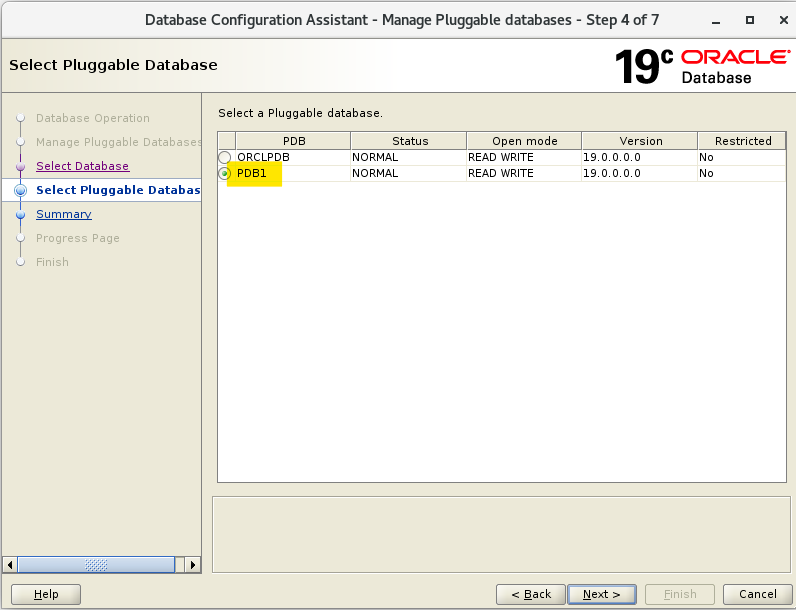Click NORMAL status in PDB1 row
The height and width of the screenshot is (610, 796).
tap(409, 174)
